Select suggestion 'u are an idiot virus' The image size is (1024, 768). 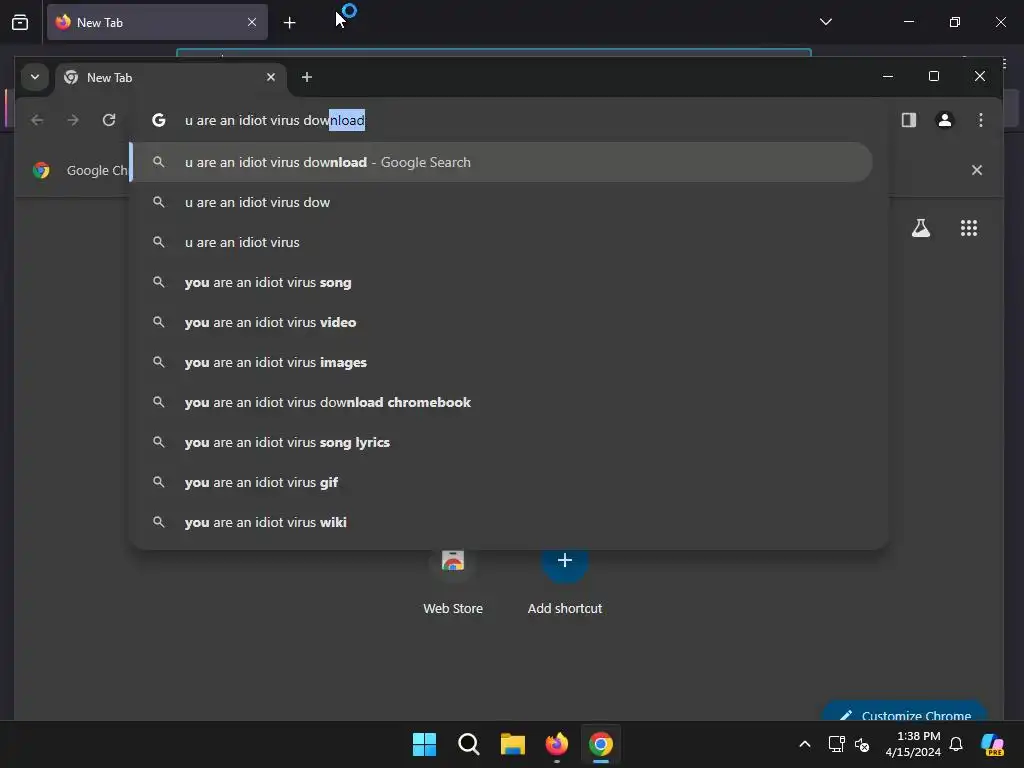502,242
